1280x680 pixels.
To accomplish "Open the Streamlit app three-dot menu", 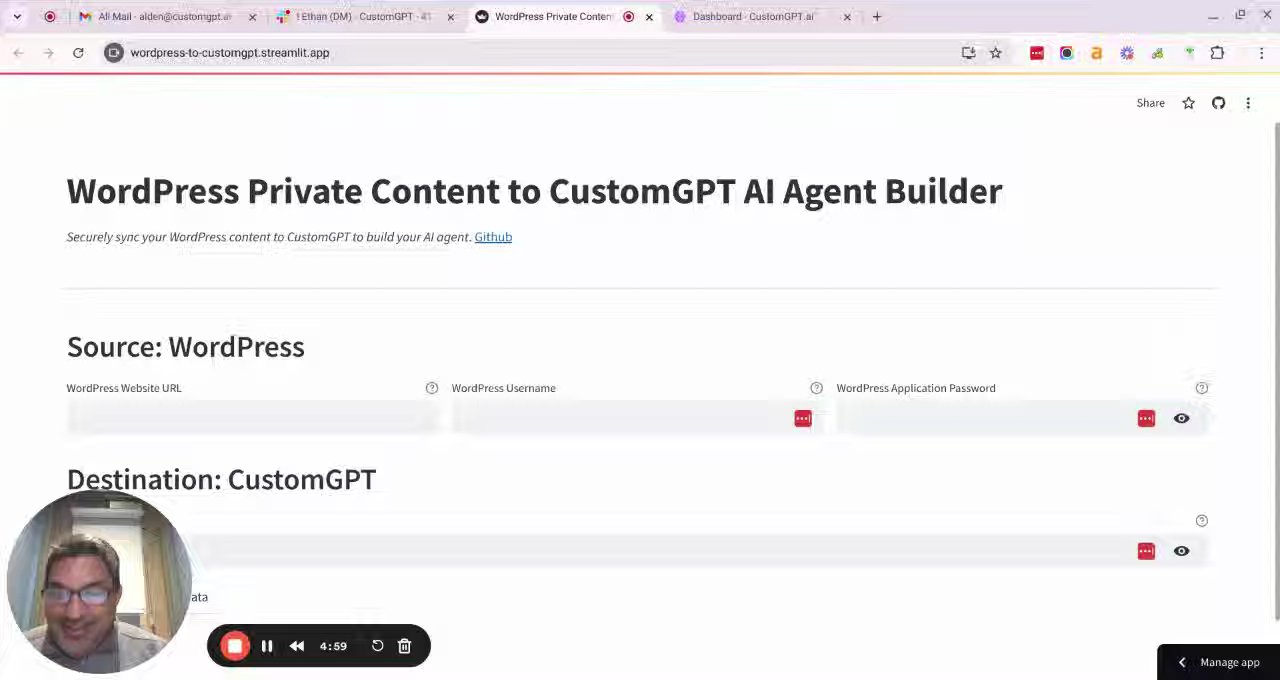I will point(1248,103).
